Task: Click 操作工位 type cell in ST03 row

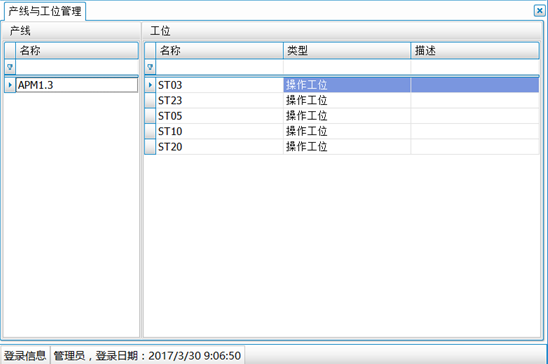Action: [x=347, y=85]
